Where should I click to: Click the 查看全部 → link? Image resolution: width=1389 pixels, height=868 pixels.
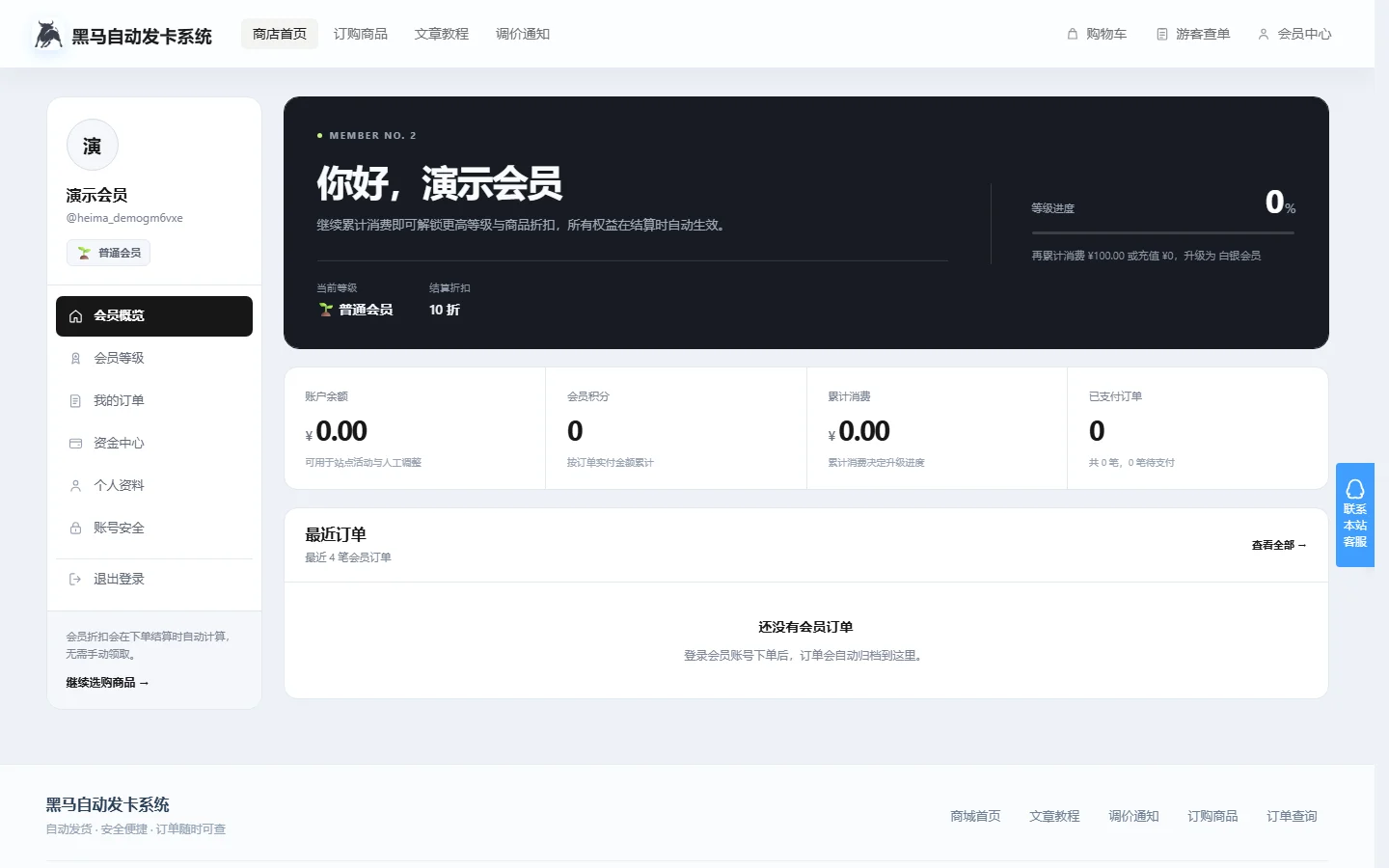click(x=1279, y=545)
